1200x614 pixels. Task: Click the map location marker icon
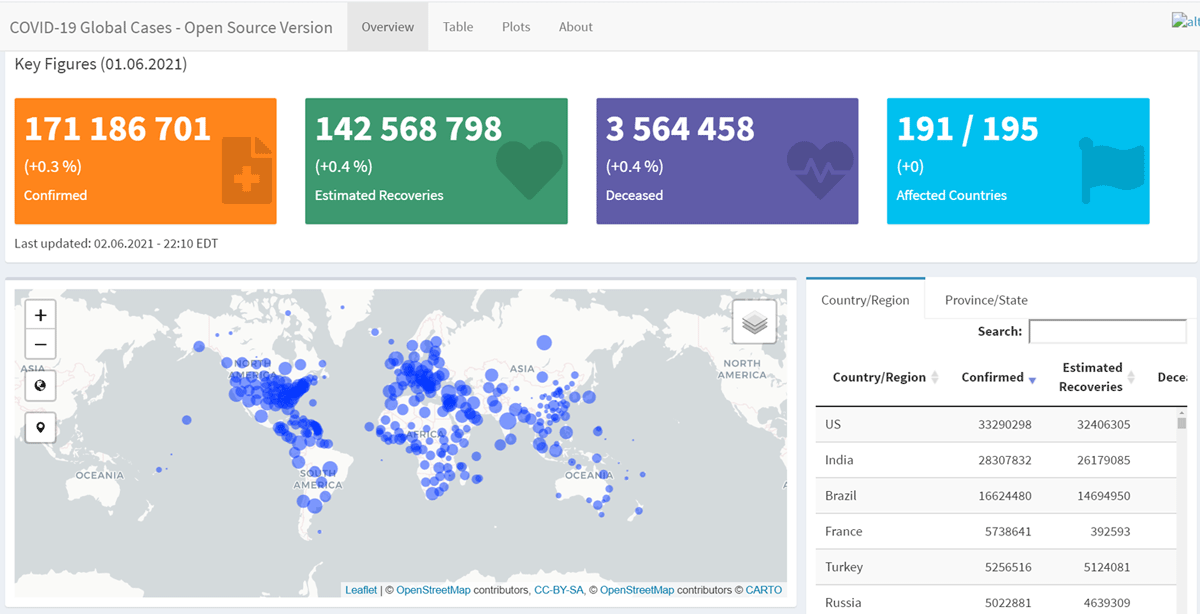click(x=40, y=428)
